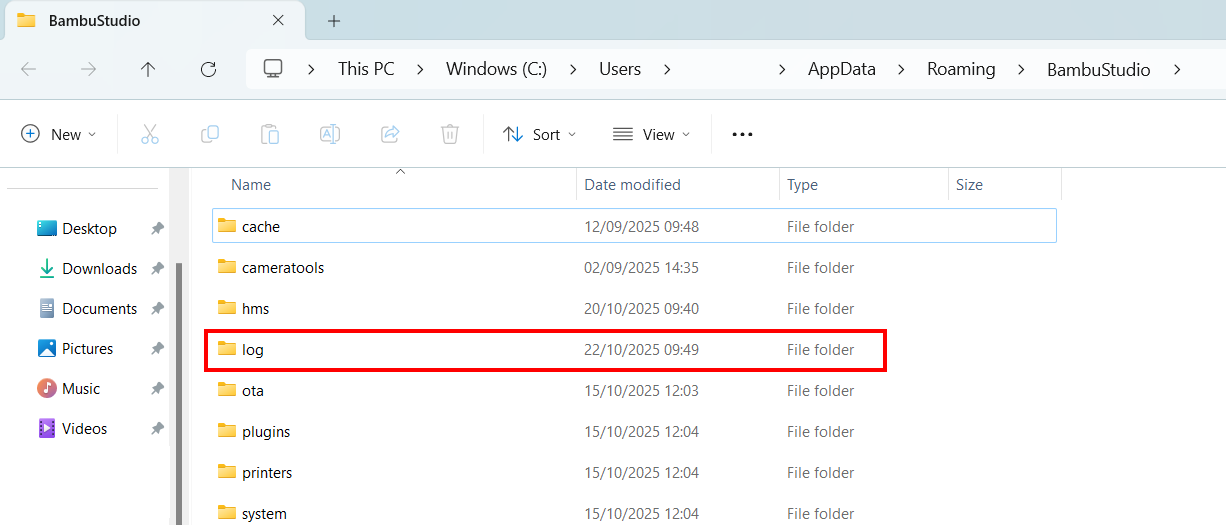Open a new tab with plus button

click(334, 20)
